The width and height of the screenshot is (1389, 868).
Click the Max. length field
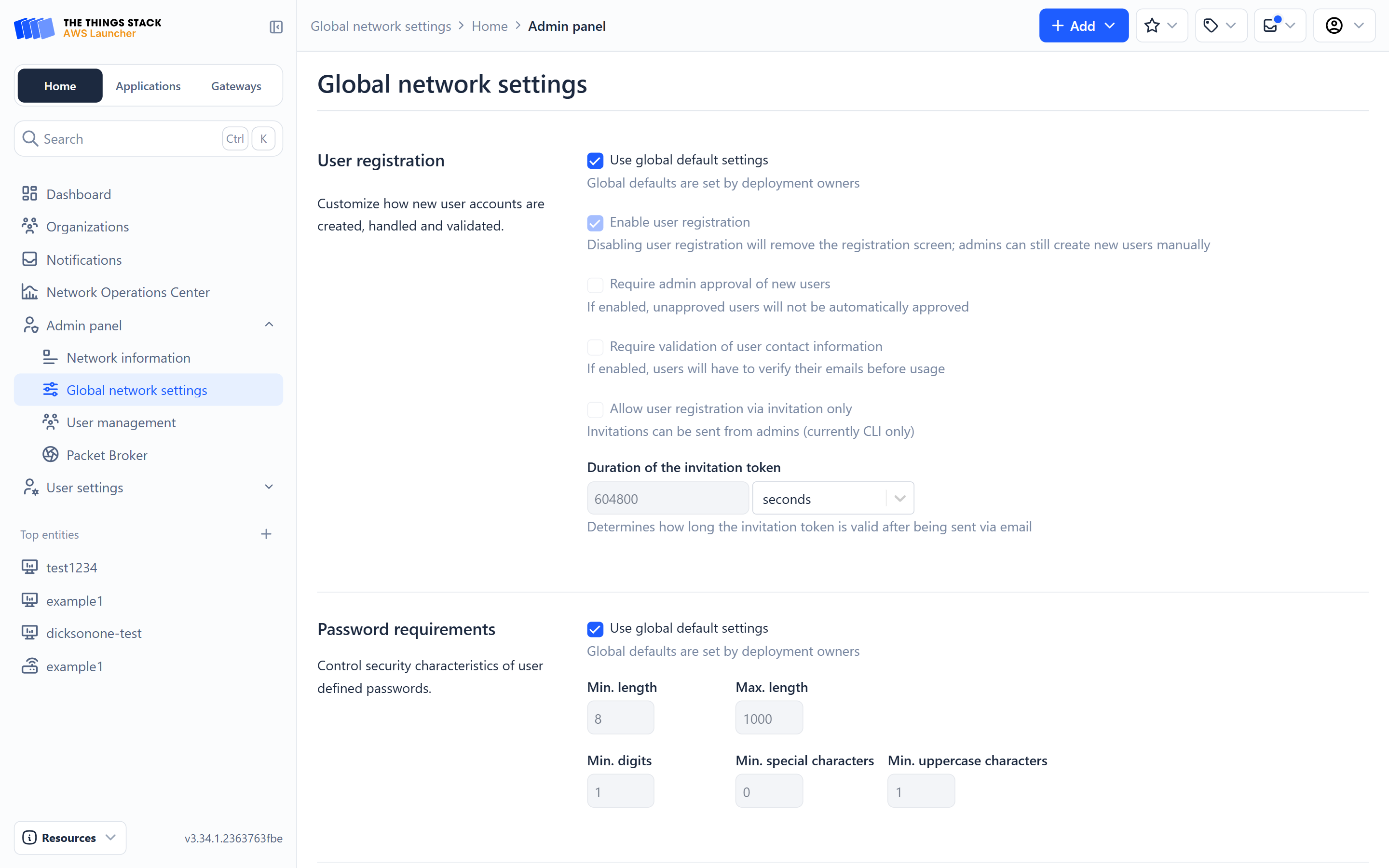pos(769,718)
